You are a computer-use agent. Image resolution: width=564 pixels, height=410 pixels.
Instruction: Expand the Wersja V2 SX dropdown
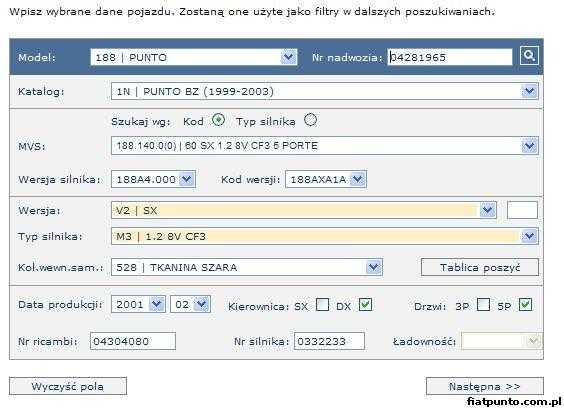click(304, 210)
